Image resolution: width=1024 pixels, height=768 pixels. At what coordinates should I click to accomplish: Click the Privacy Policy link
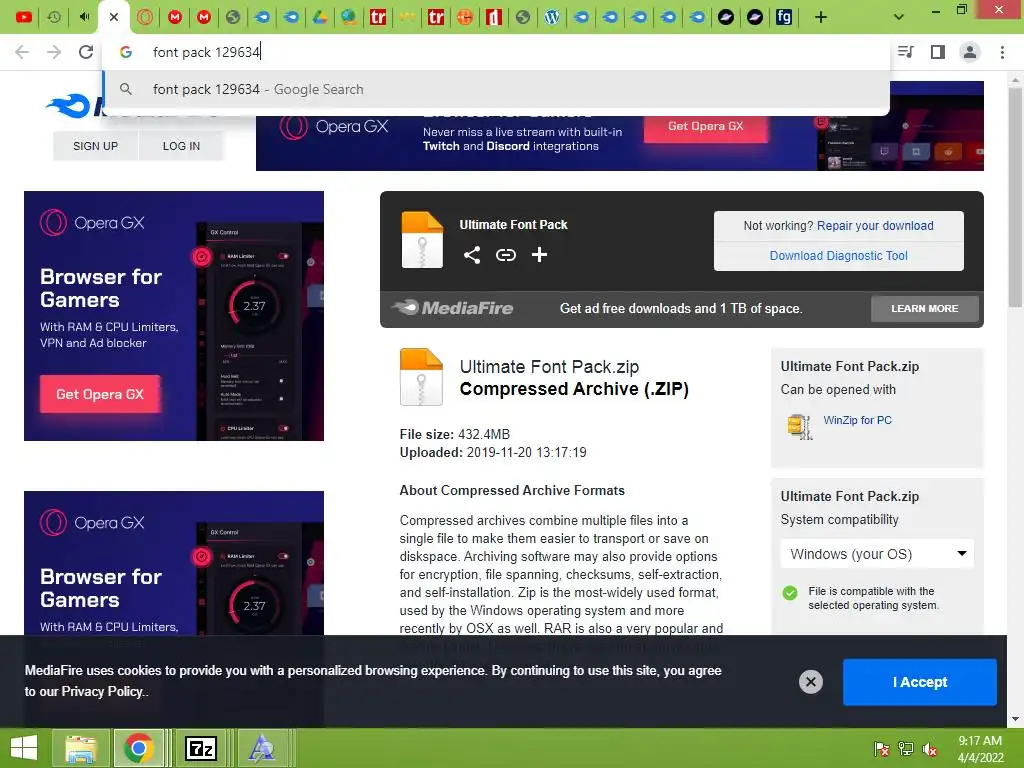pos(102,692)
